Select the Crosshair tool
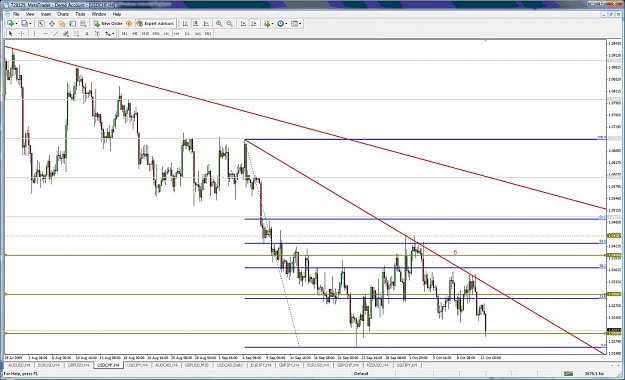 tap(22, 33)
